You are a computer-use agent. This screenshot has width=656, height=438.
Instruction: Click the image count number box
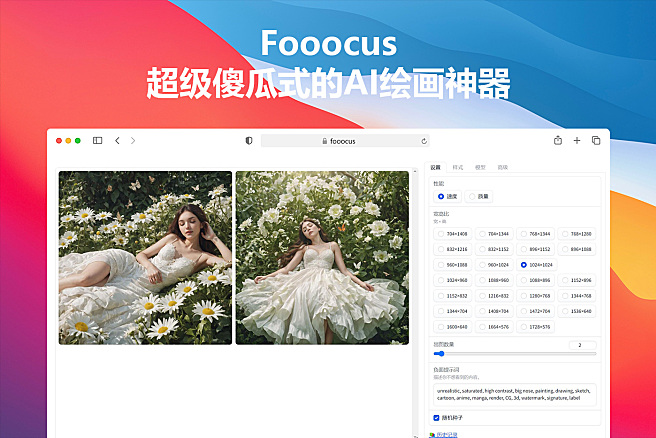(582, 345)
